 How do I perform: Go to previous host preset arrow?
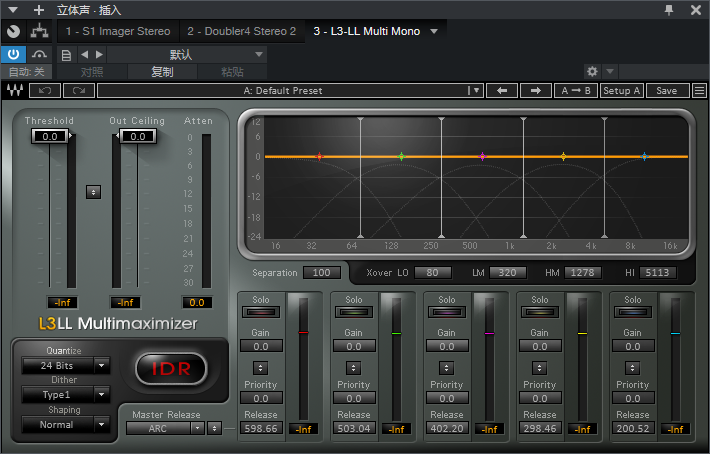[x=85, y=55]
